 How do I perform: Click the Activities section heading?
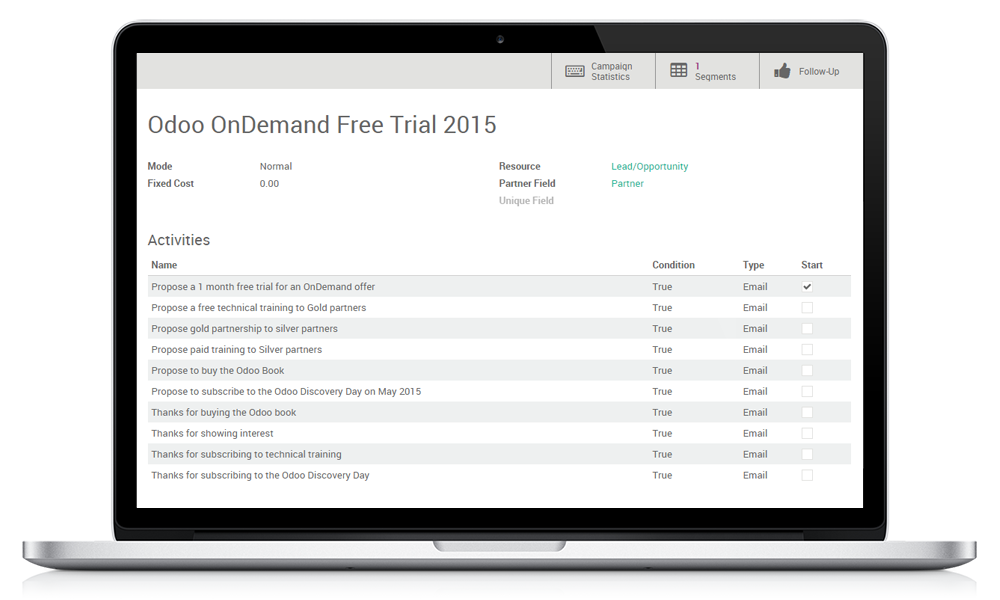pyautogui.click(x=179, y=240)
